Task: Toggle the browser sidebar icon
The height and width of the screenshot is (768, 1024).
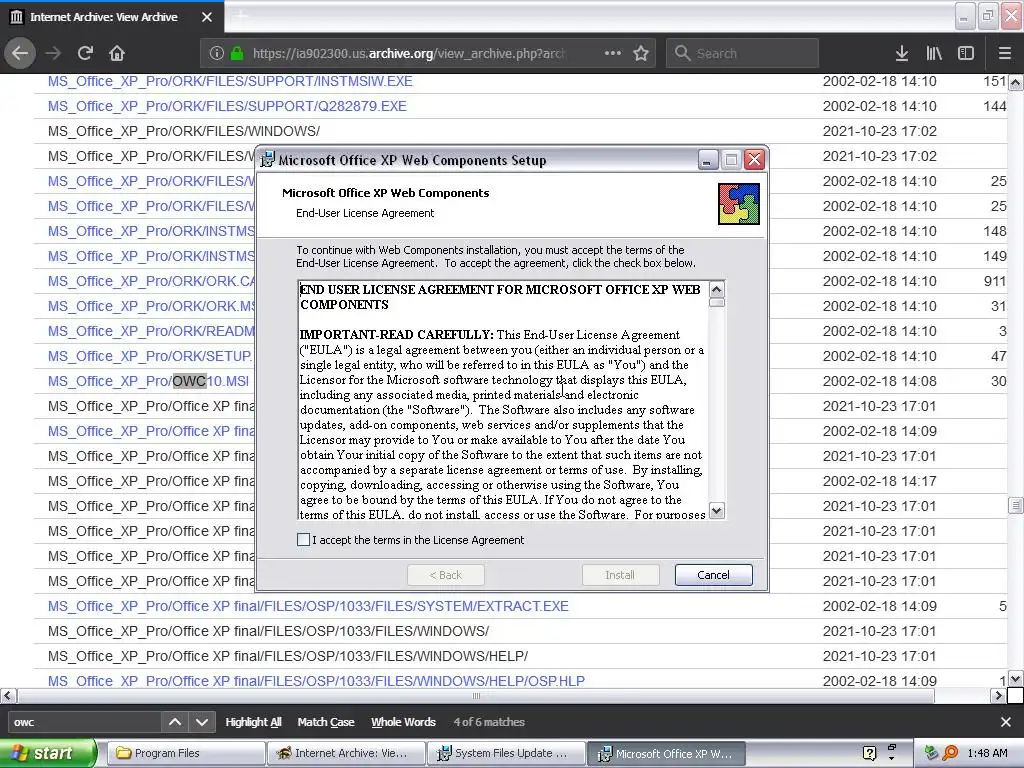Action: click(966, 53)
